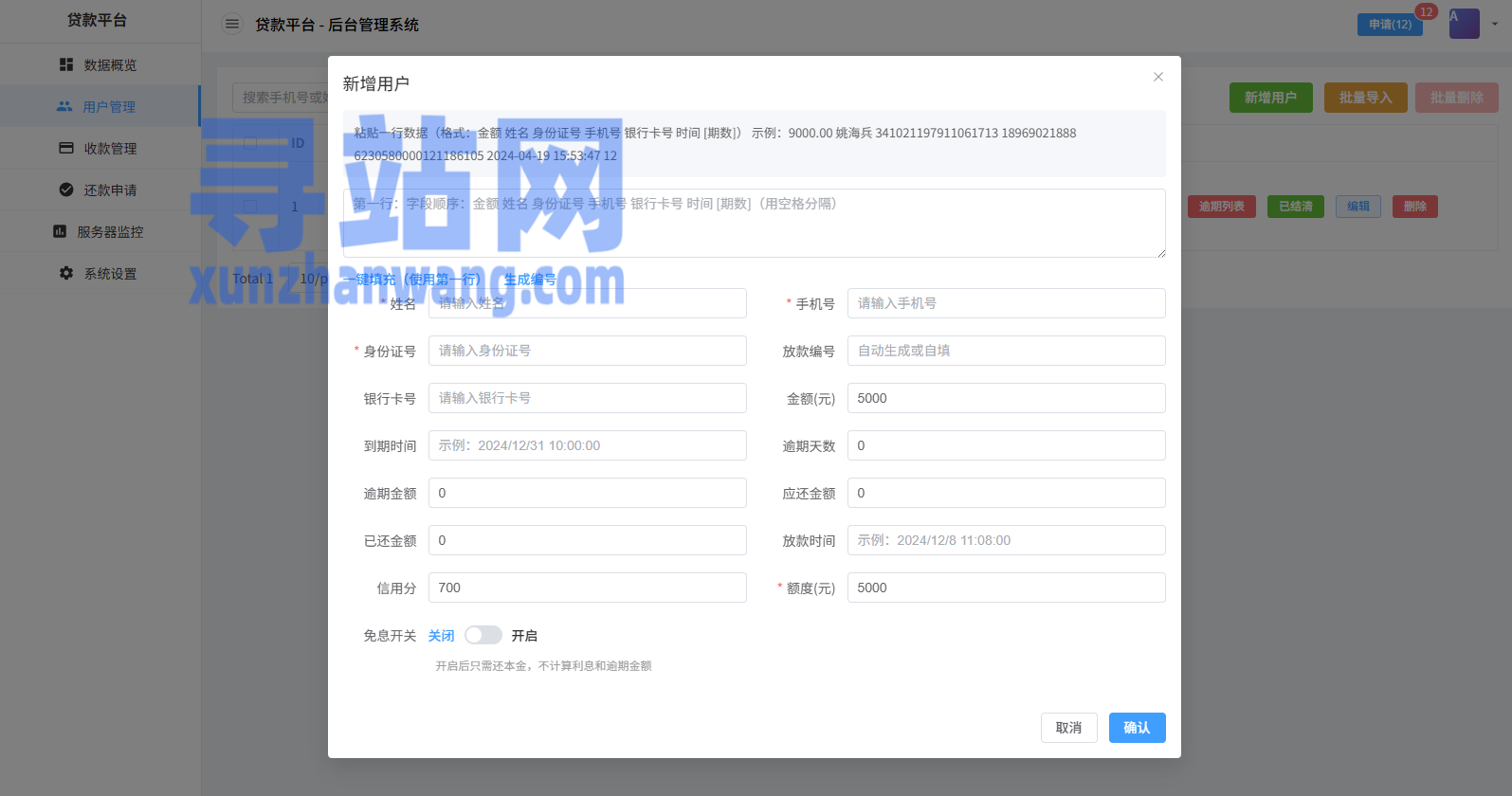Focus the 银行卡号 input field

[x=588, y=398]
